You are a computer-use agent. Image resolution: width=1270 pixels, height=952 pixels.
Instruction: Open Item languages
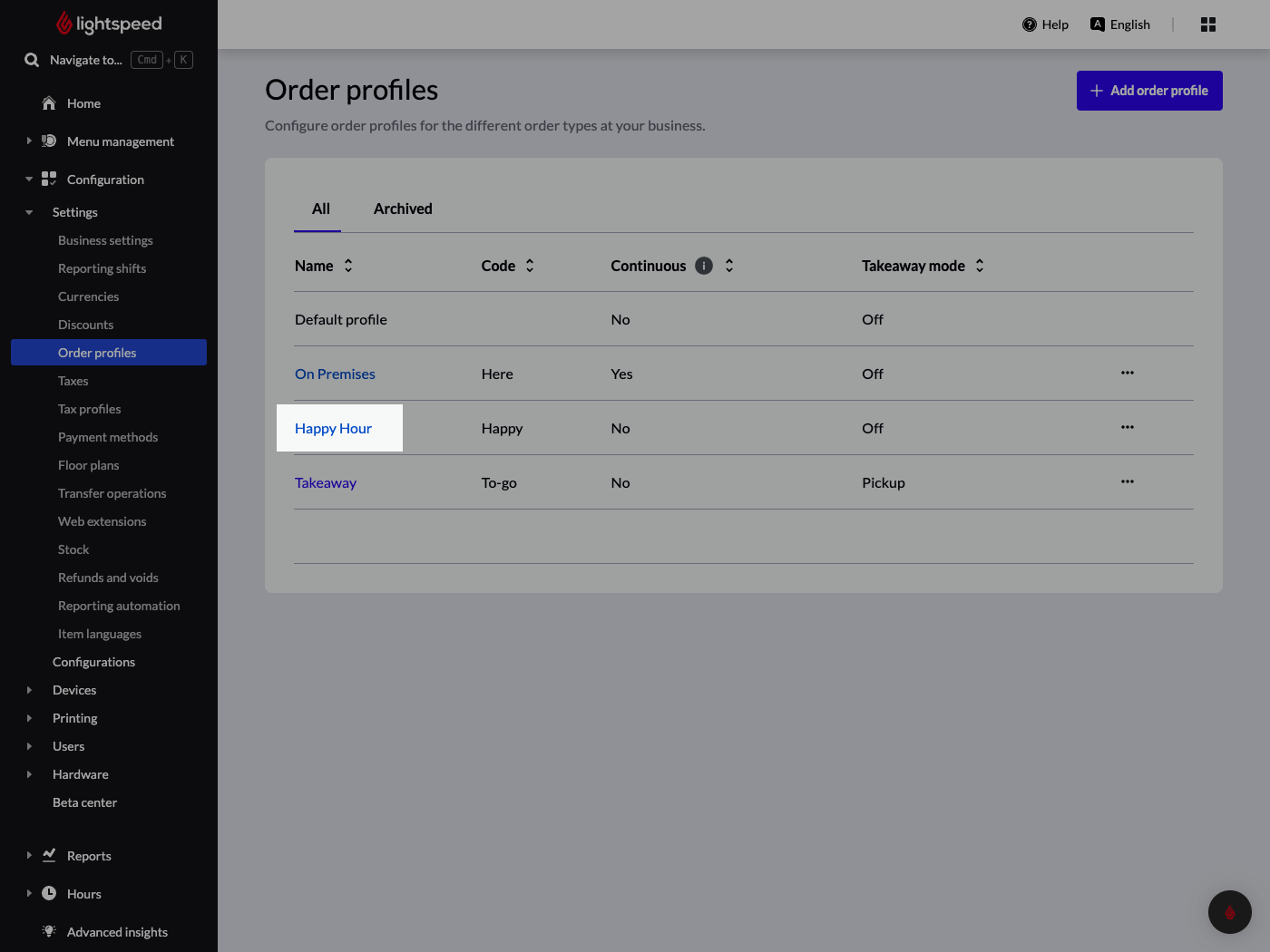click(100, 634)
